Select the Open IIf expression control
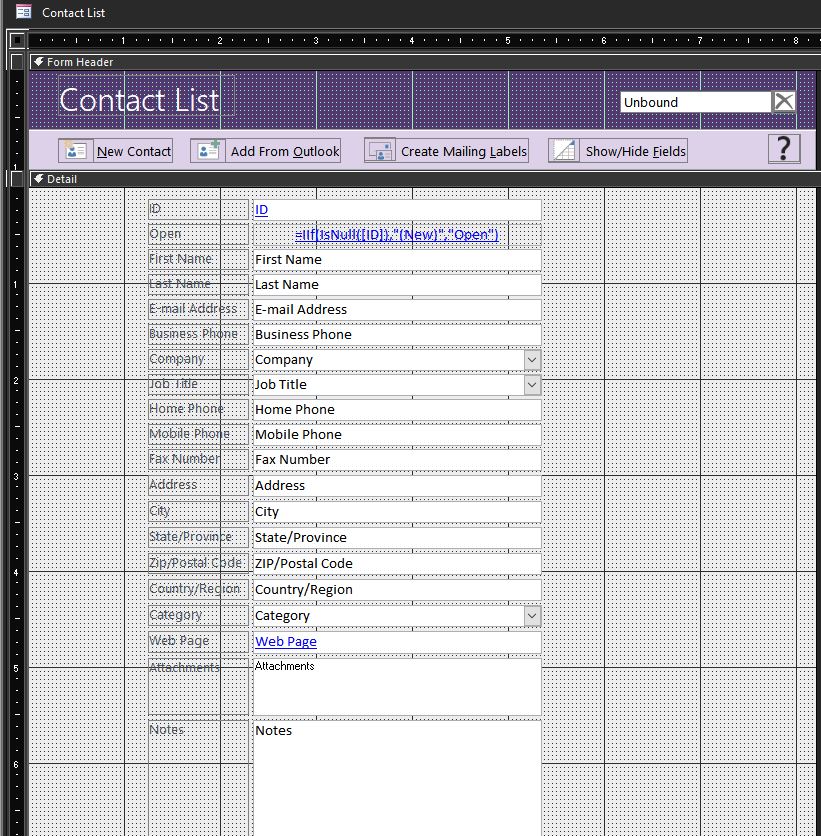 (397, 234)
